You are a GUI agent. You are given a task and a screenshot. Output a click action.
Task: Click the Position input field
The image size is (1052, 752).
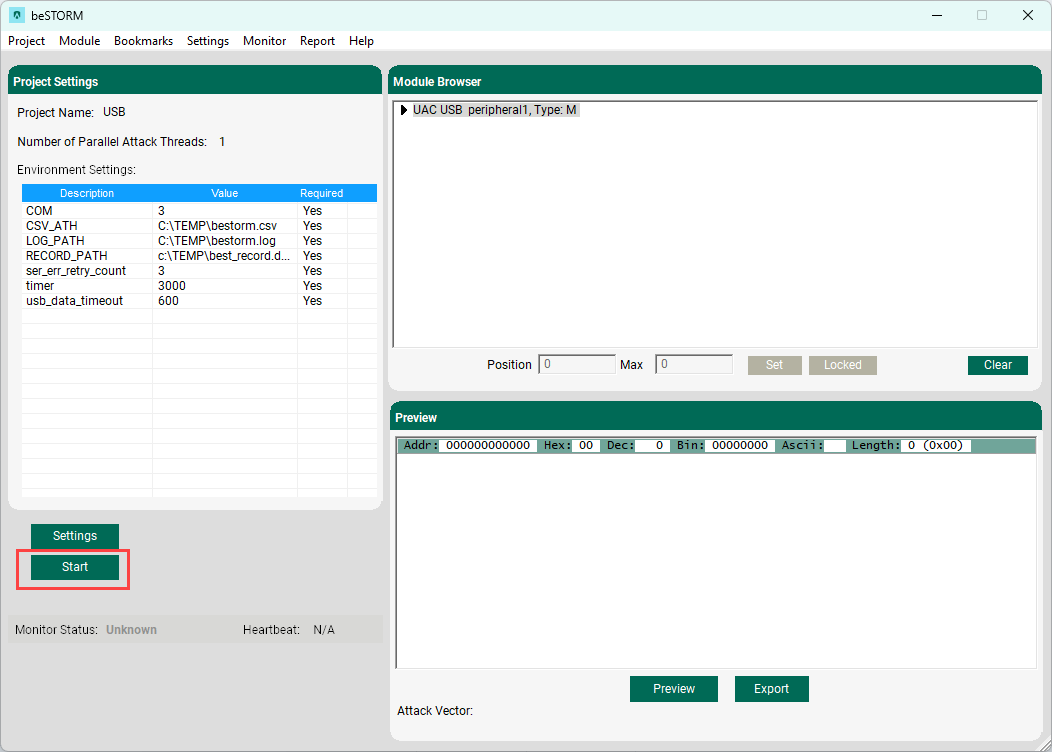coord(577,365)
